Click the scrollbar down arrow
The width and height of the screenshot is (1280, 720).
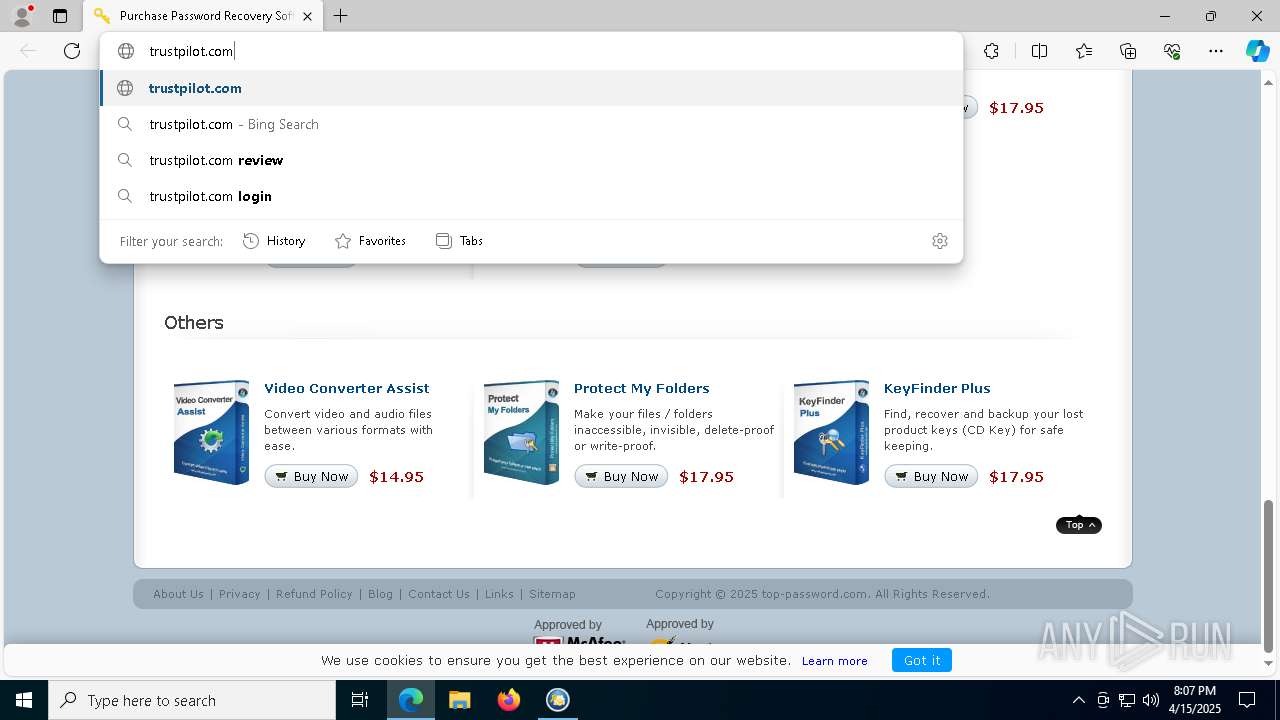coord(1269,663)
